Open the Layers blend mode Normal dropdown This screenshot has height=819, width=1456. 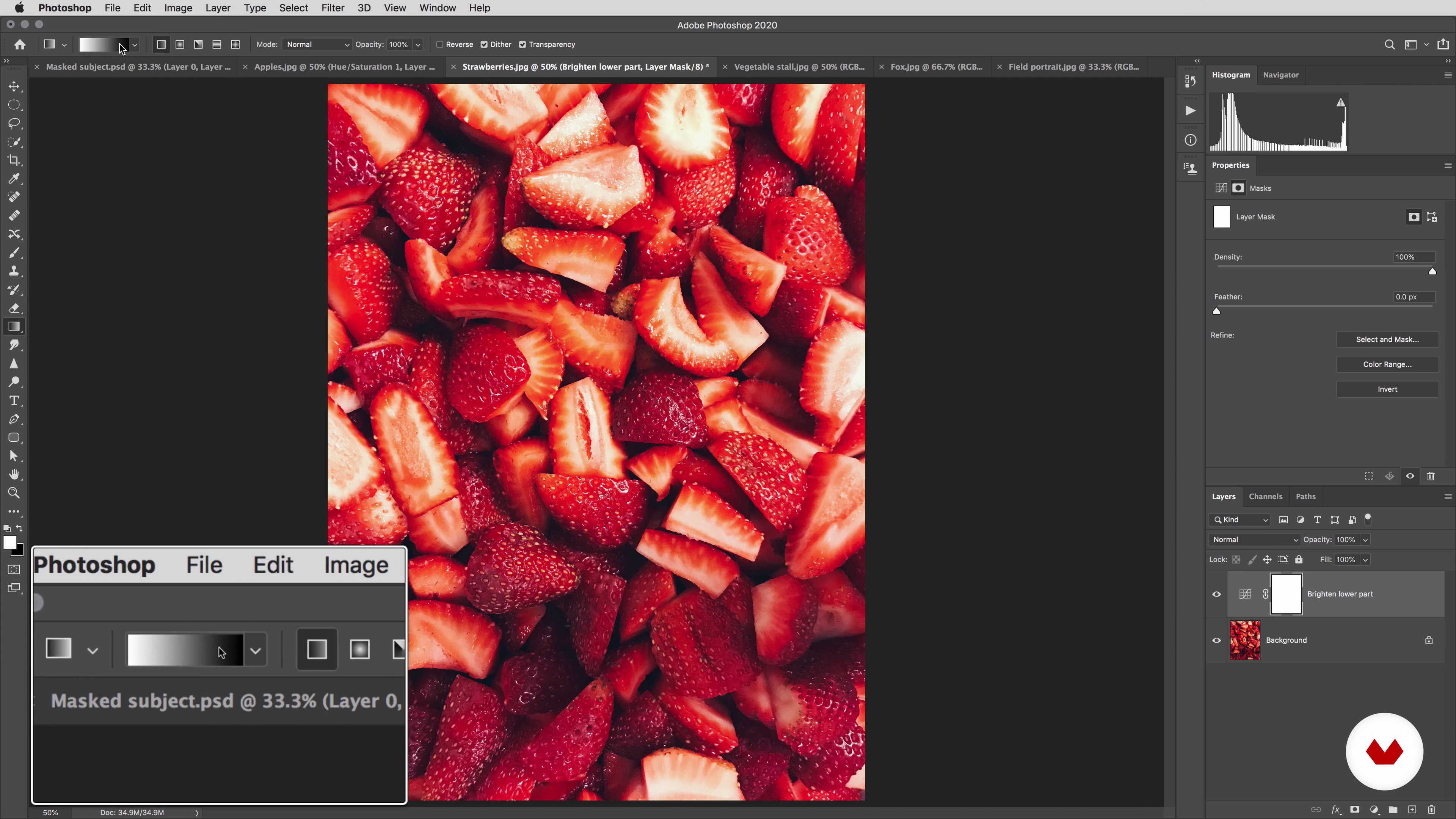tap(1254, 540)
